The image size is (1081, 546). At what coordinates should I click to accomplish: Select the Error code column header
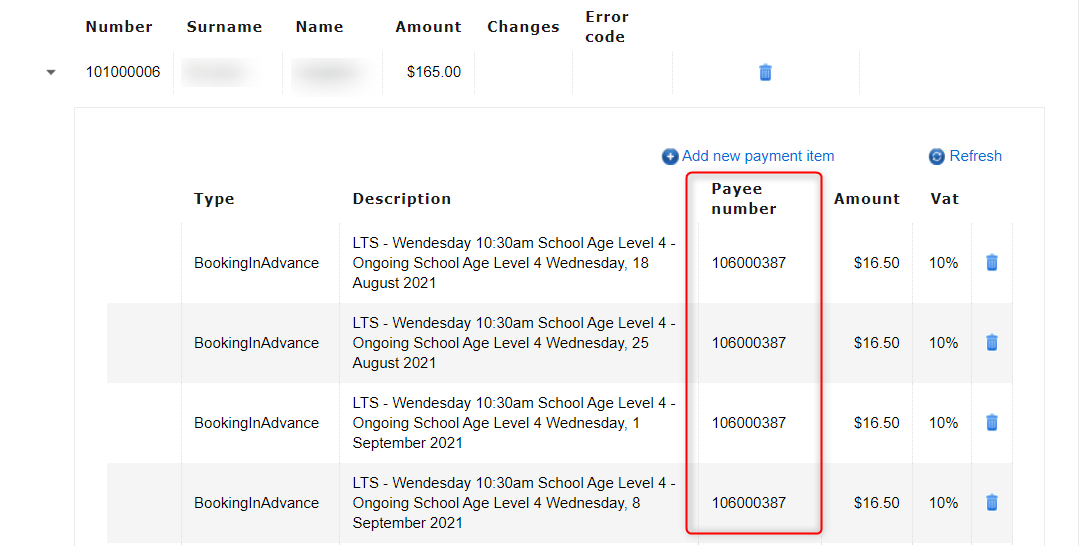(x=606, y=27)
